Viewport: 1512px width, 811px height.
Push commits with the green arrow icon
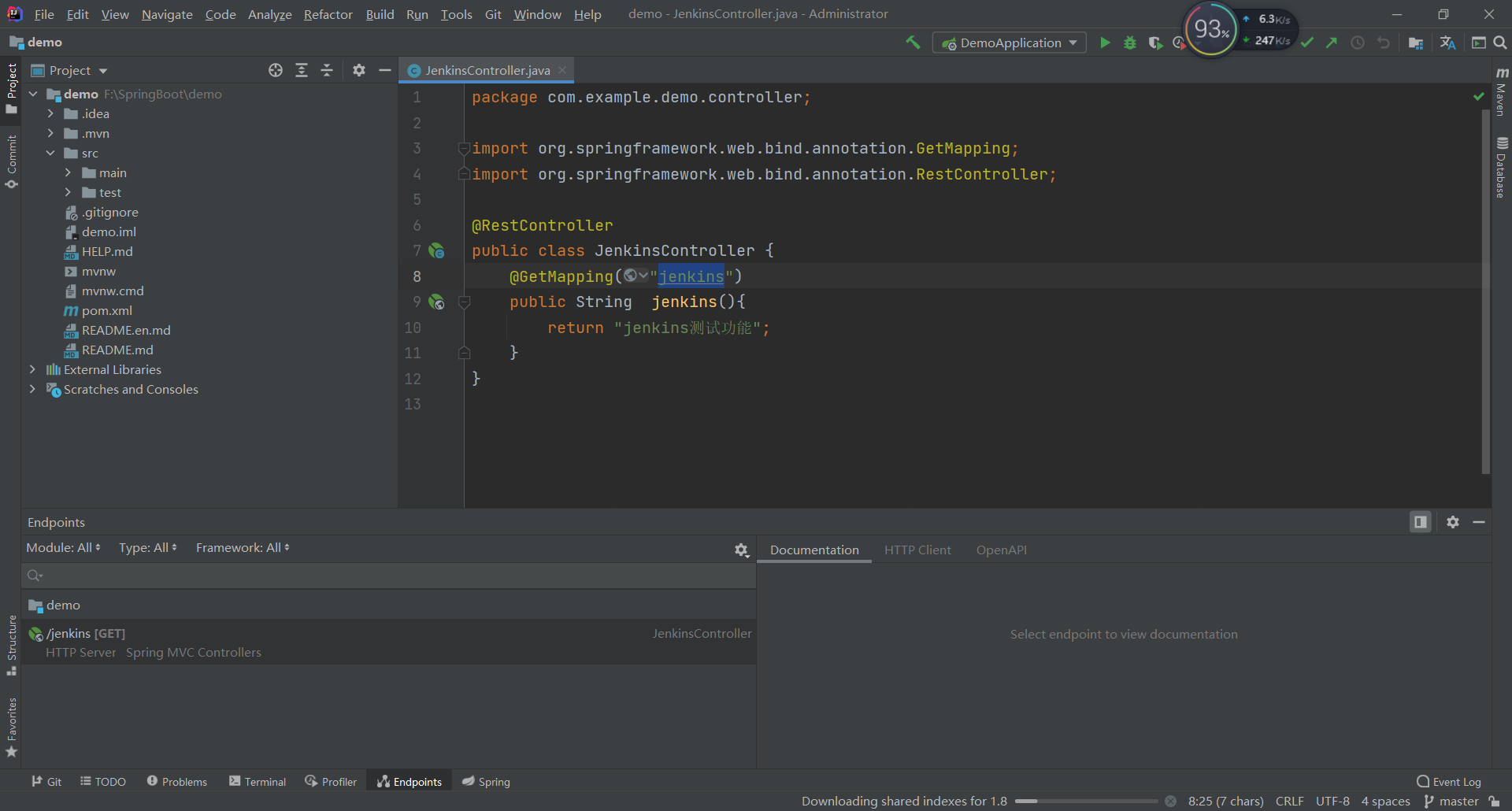pyautogui.click(x=1332, y=43)
